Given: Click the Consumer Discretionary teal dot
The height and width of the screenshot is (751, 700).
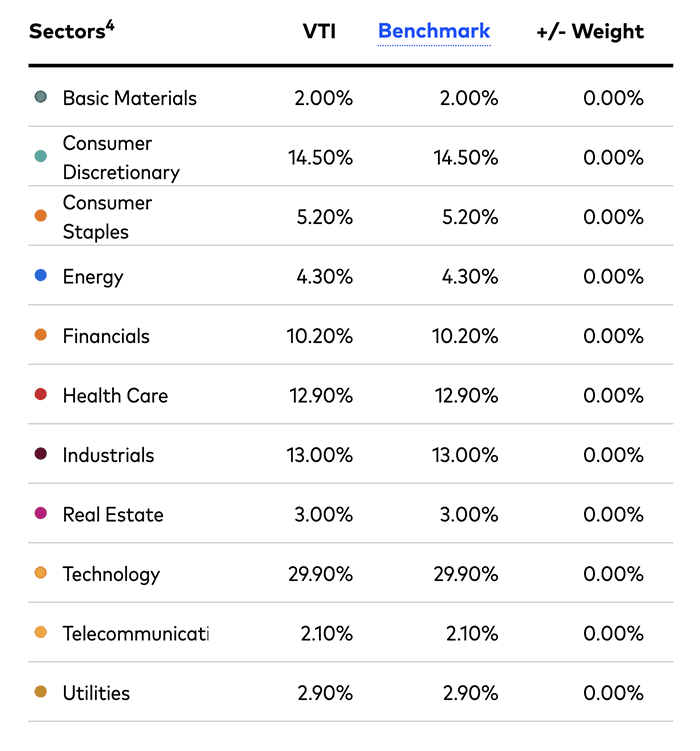Looking at the screenshot, I should coord(40,157).
